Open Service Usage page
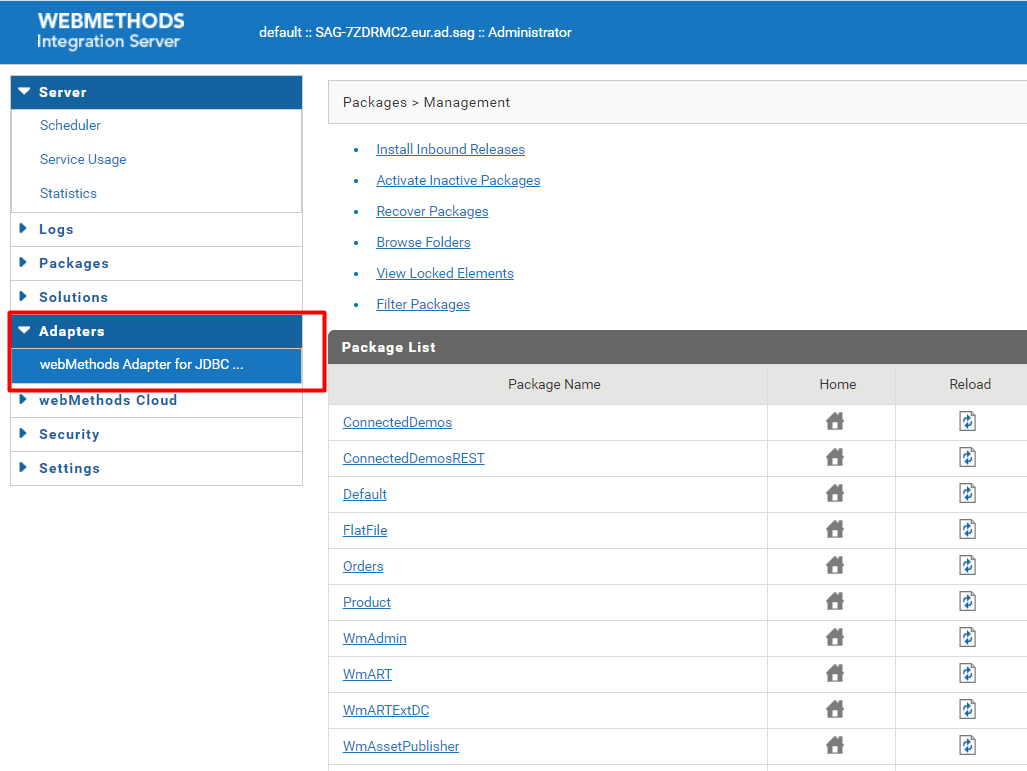 tap(83, 159)
